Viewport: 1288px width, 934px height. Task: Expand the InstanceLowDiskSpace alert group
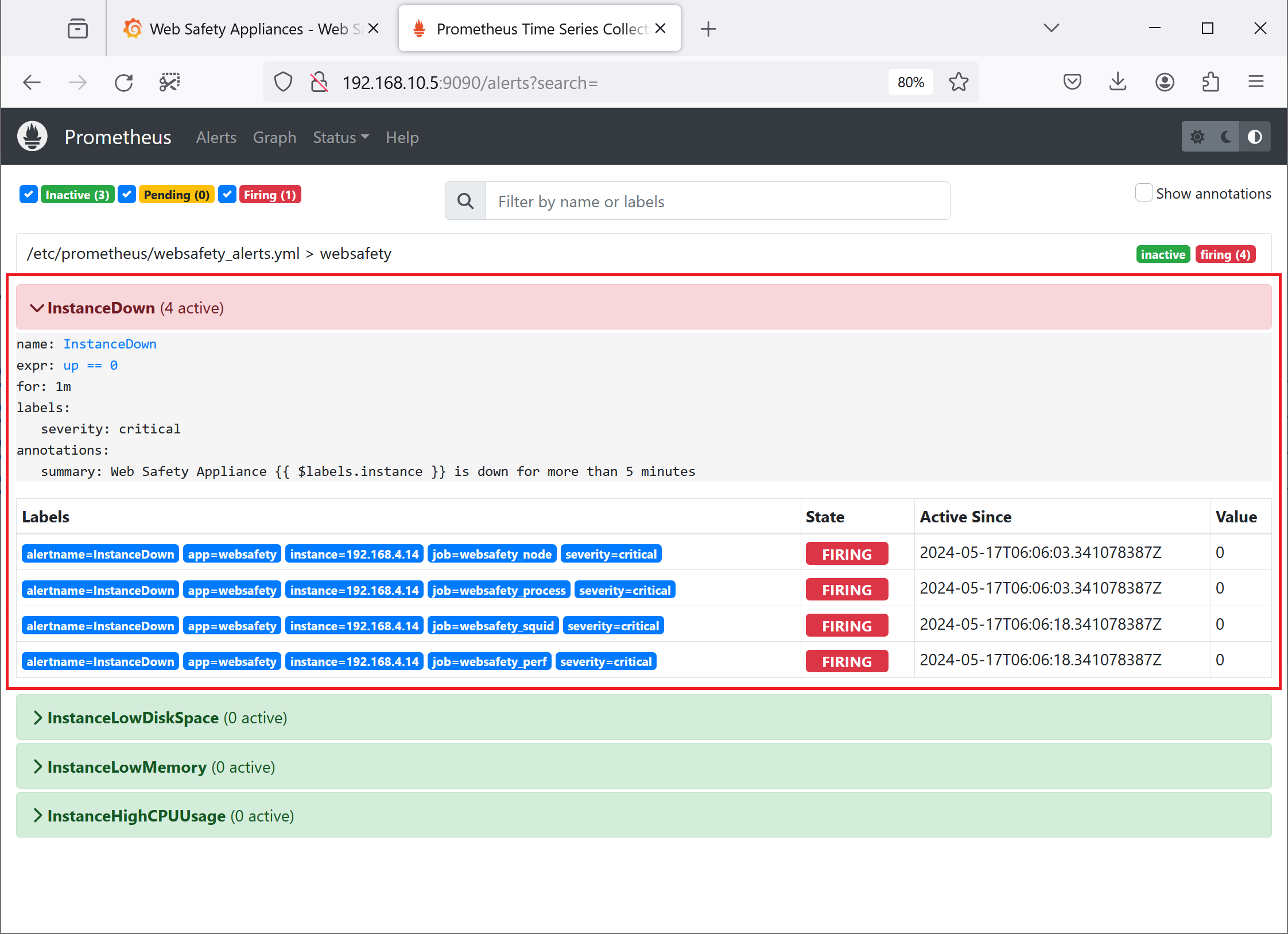[643, 718]
